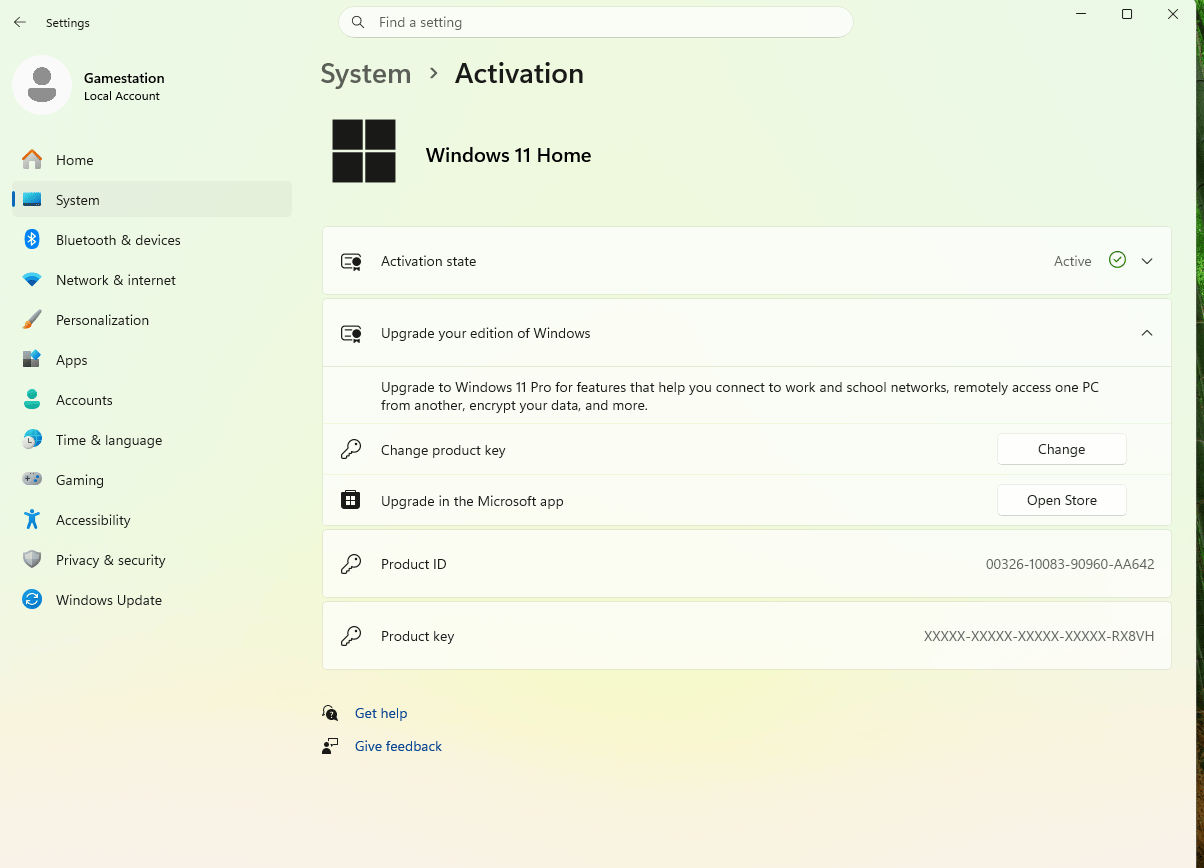Go to Time & language
Screen dimensions: 1204x868
pos(152,440)
